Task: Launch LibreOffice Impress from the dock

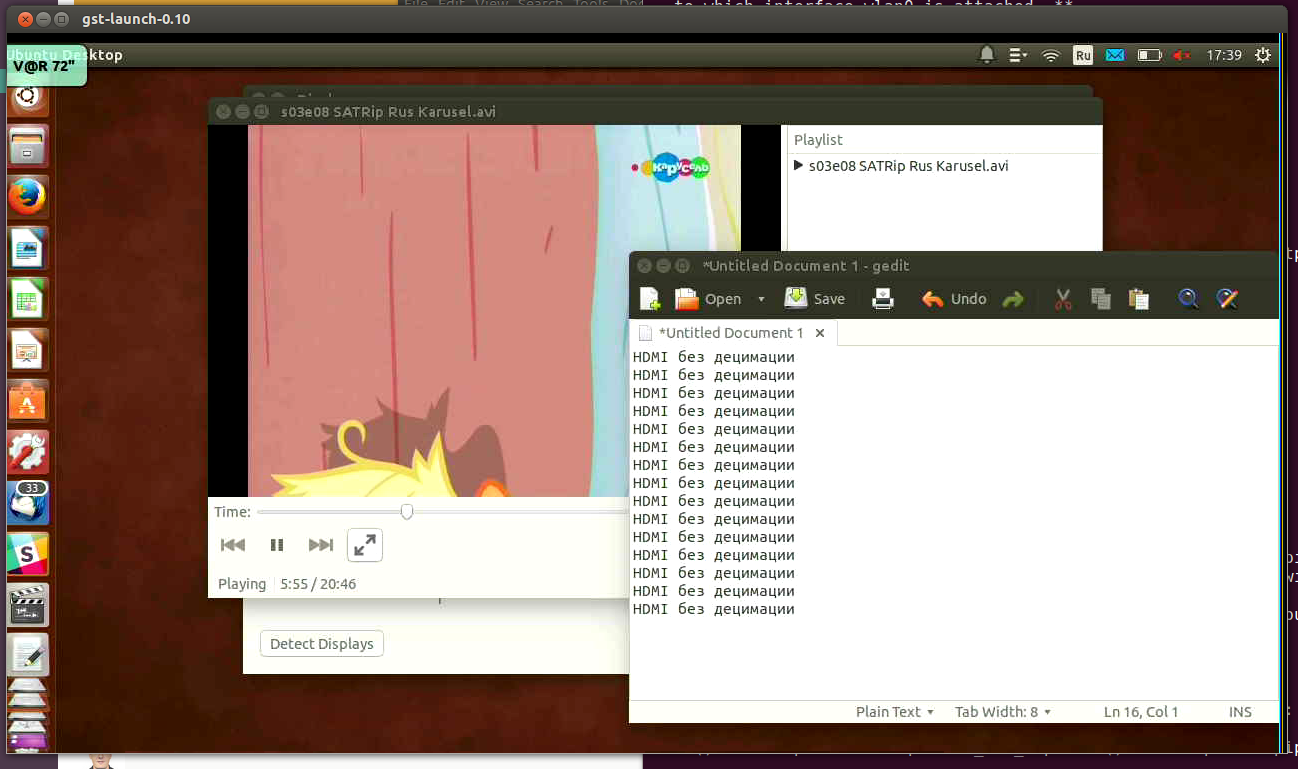Action: tap(27, 350)
